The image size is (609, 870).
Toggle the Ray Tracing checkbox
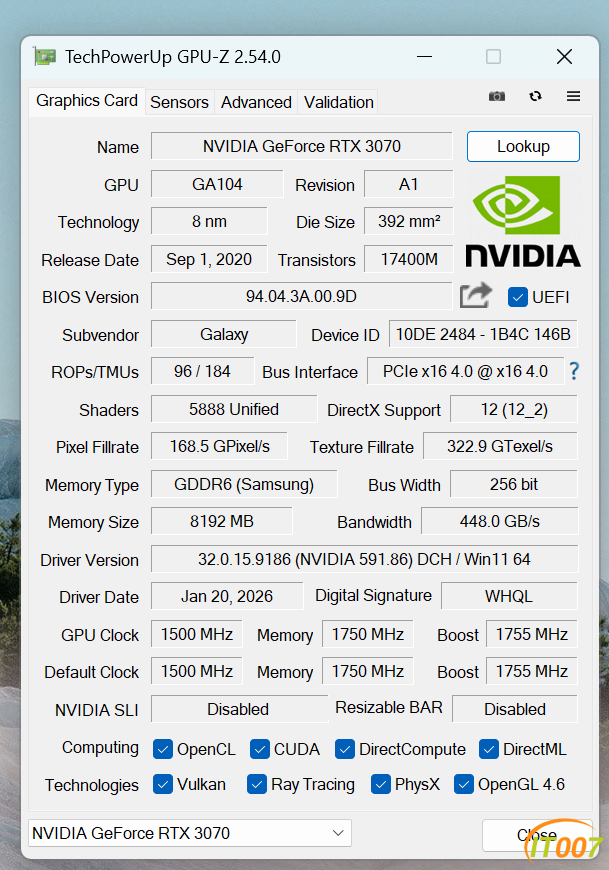pyautogui.click(x=257, y=784)
